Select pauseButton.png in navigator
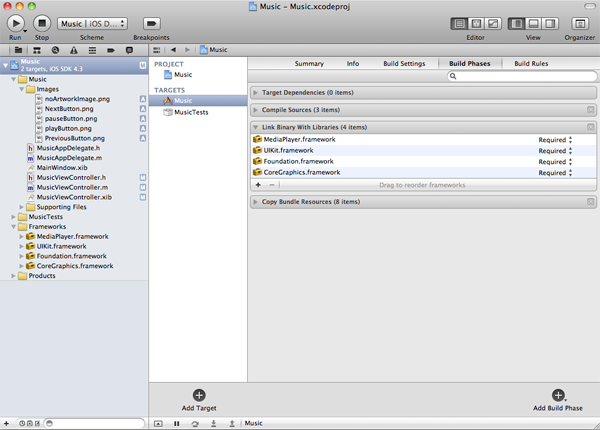 pos(71,119)
